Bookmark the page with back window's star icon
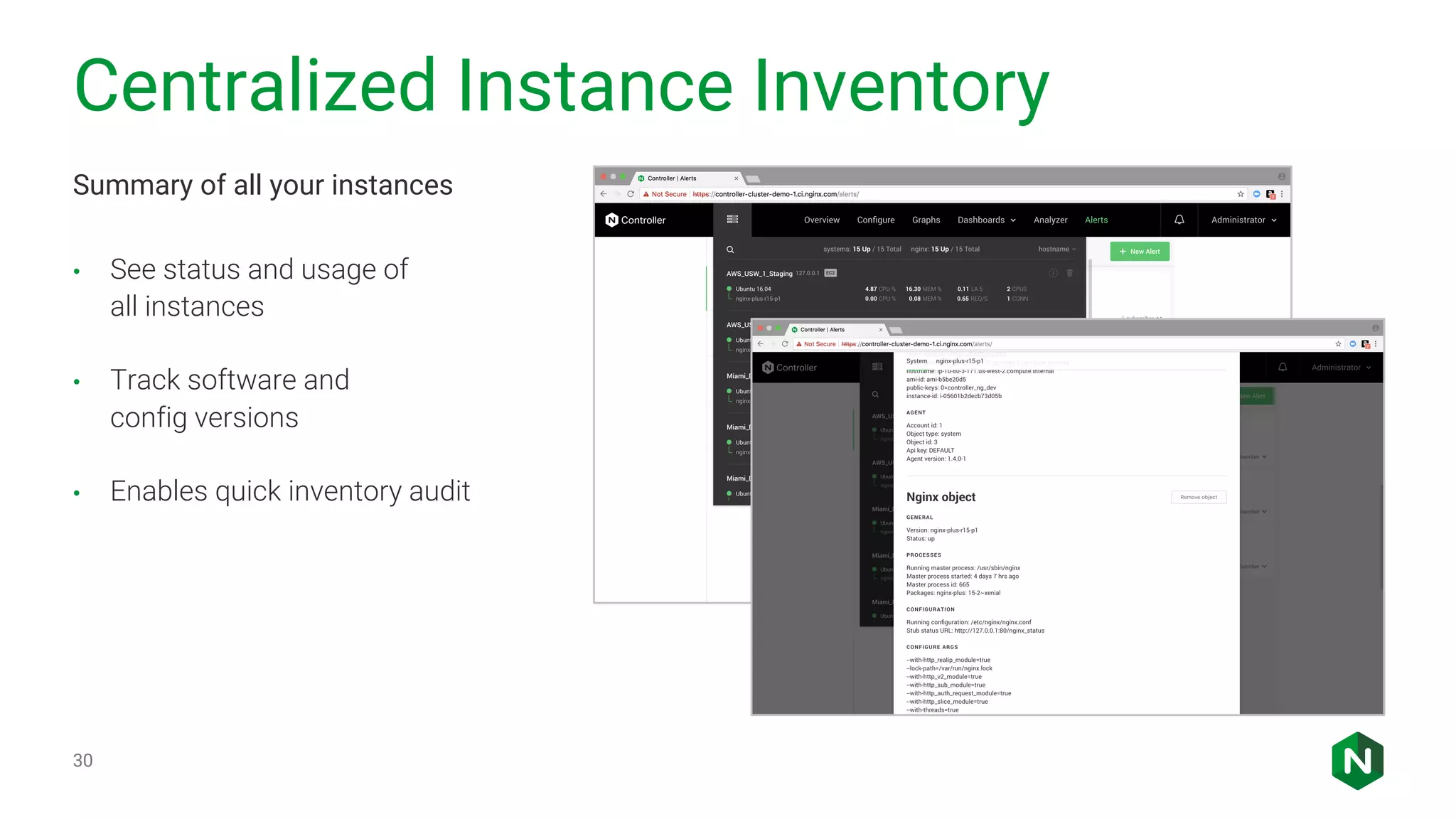1456x819 pixels. [1241, 194]
